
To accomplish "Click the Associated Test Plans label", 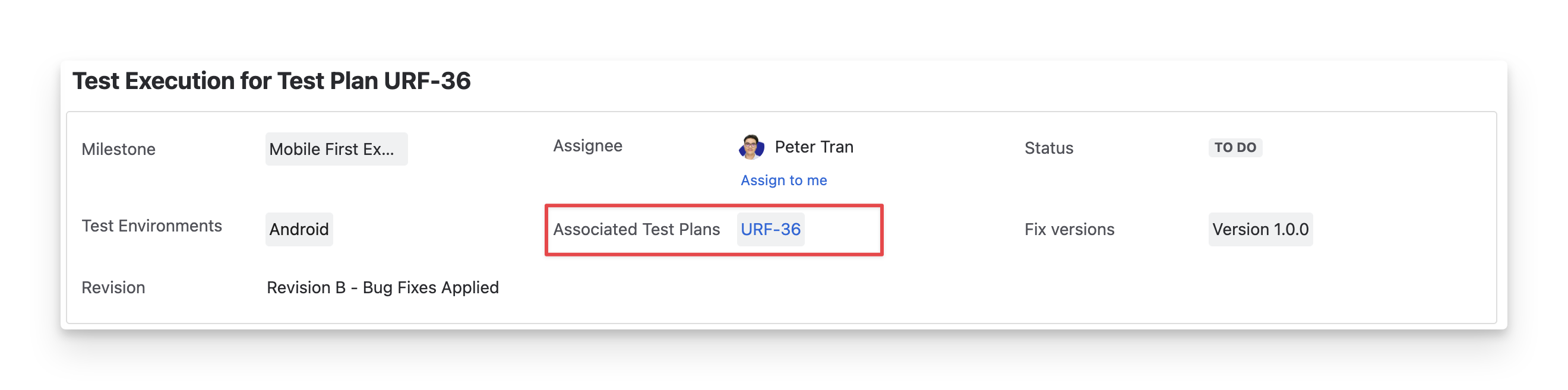I will [636, 229].
